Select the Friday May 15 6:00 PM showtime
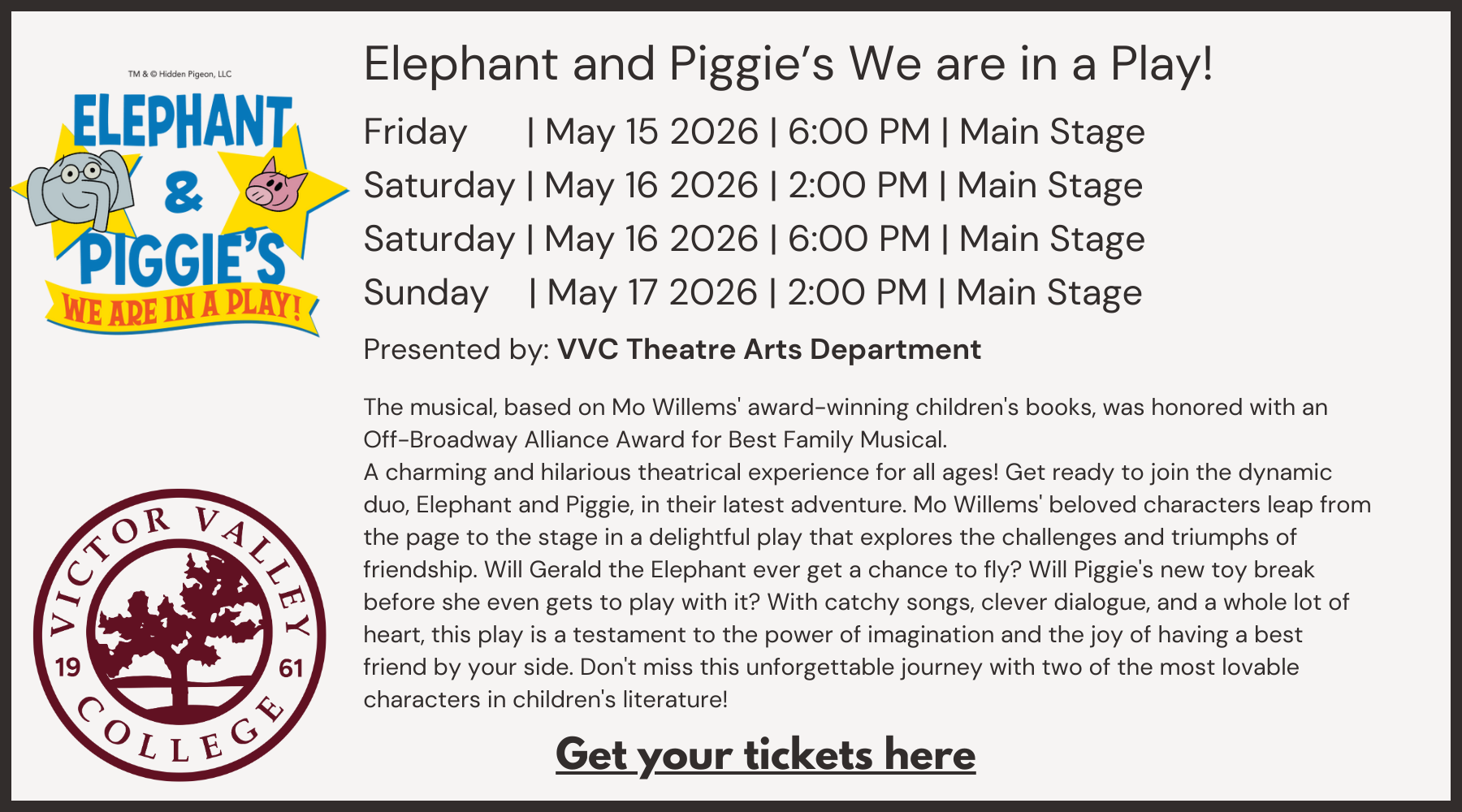This screenshot has height=812, width=1462. pyautogui.click(x=753, y=132)
